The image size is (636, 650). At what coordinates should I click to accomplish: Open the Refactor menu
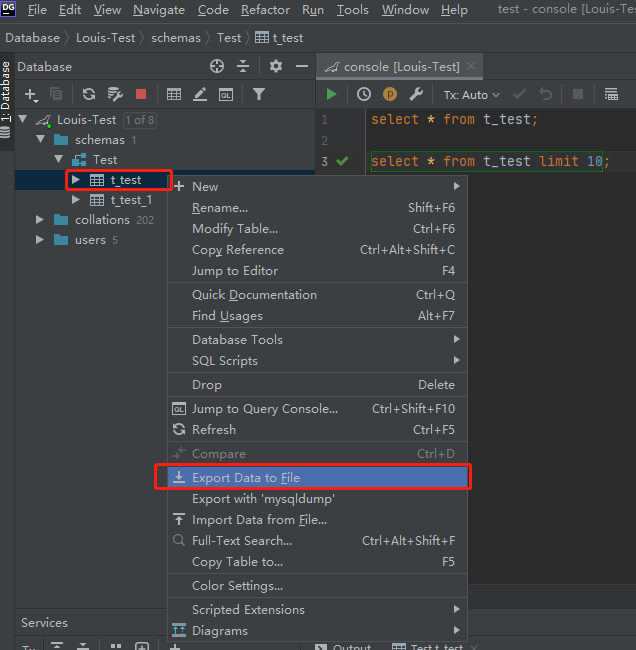[x=265, y=10]
